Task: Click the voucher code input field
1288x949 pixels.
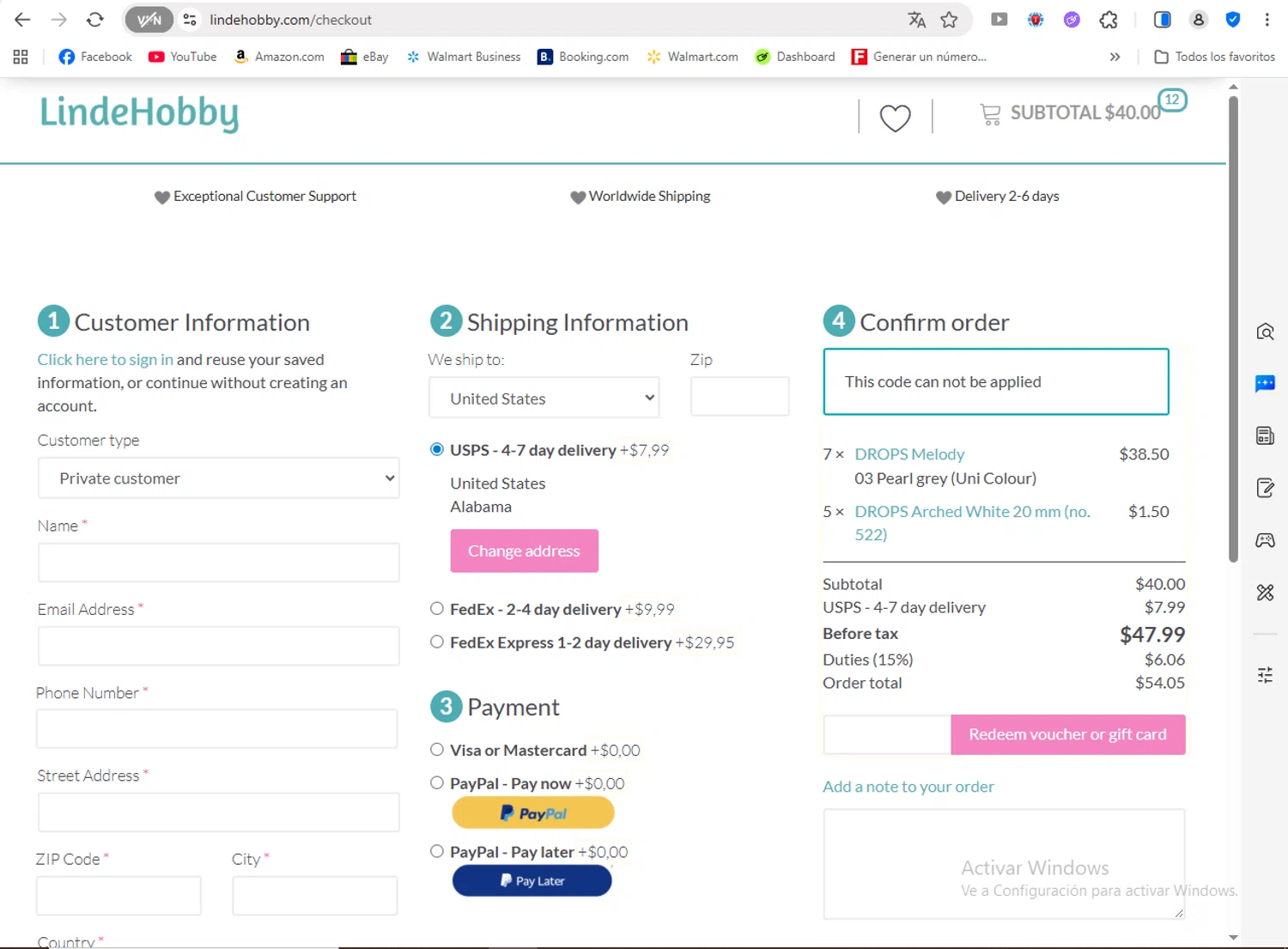Action: [x=887, y=734]
